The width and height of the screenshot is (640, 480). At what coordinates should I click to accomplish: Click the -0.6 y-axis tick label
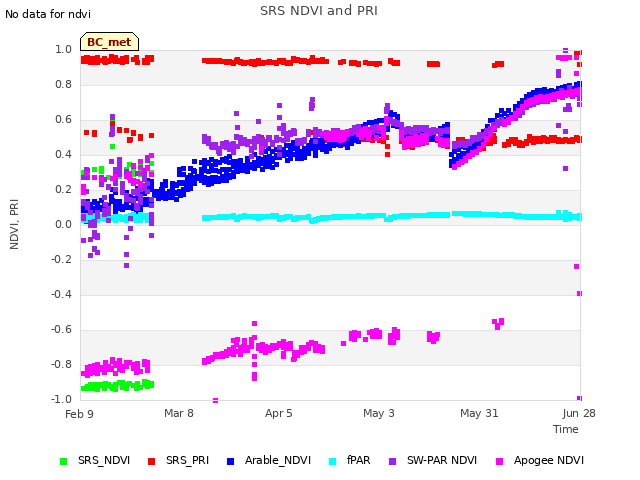[x=61, y=330]
